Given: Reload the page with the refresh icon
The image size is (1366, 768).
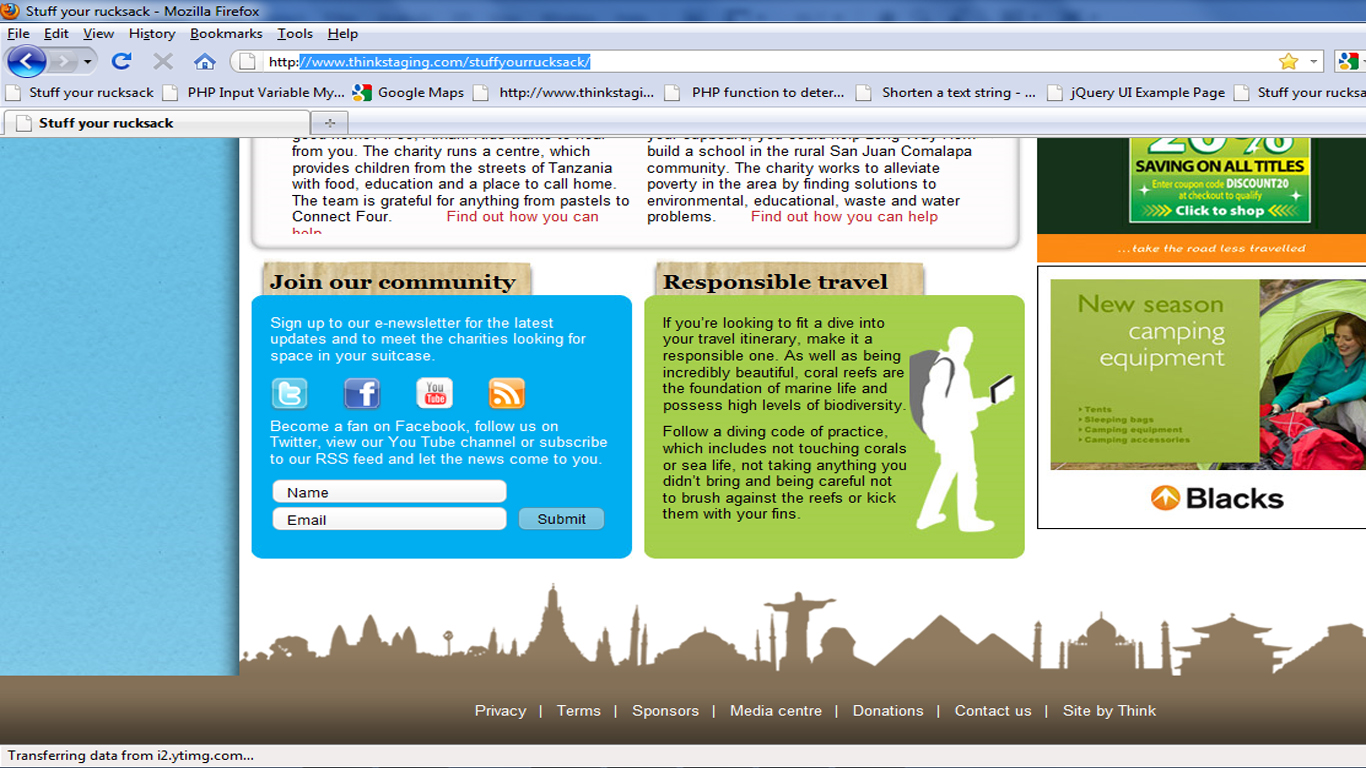Looking at the screenshot, I should [x=122, y=62].
